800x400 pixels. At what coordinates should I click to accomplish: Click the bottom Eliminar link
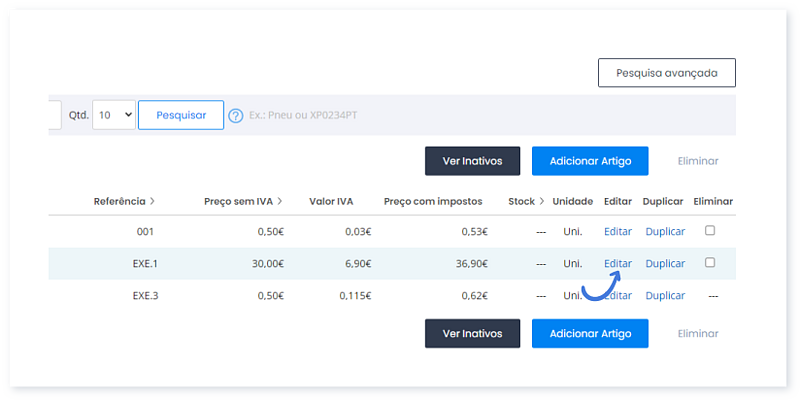pyautogui.click(x=698, y=334)
